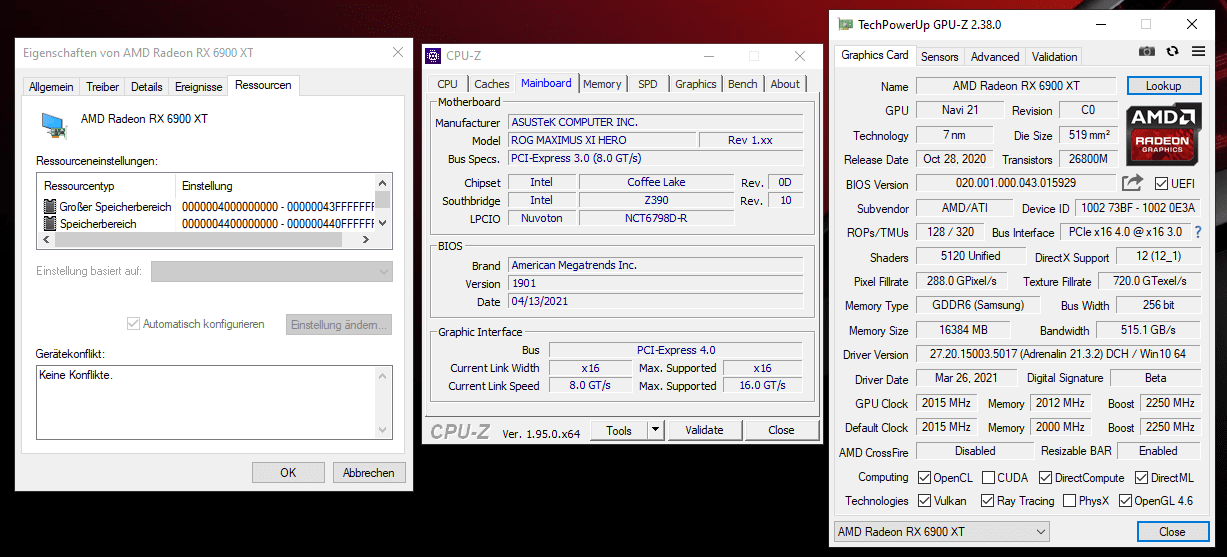Open the SPD tab in CPU-Z
Image resolution: width=1227 pixels, height=557 pixels.
(648, 84)
